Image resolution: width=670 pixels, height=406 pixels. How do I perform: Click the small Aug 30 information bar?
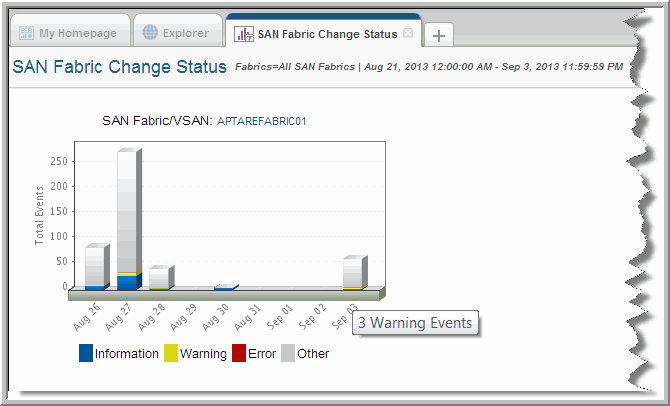(x=224, y=288)
